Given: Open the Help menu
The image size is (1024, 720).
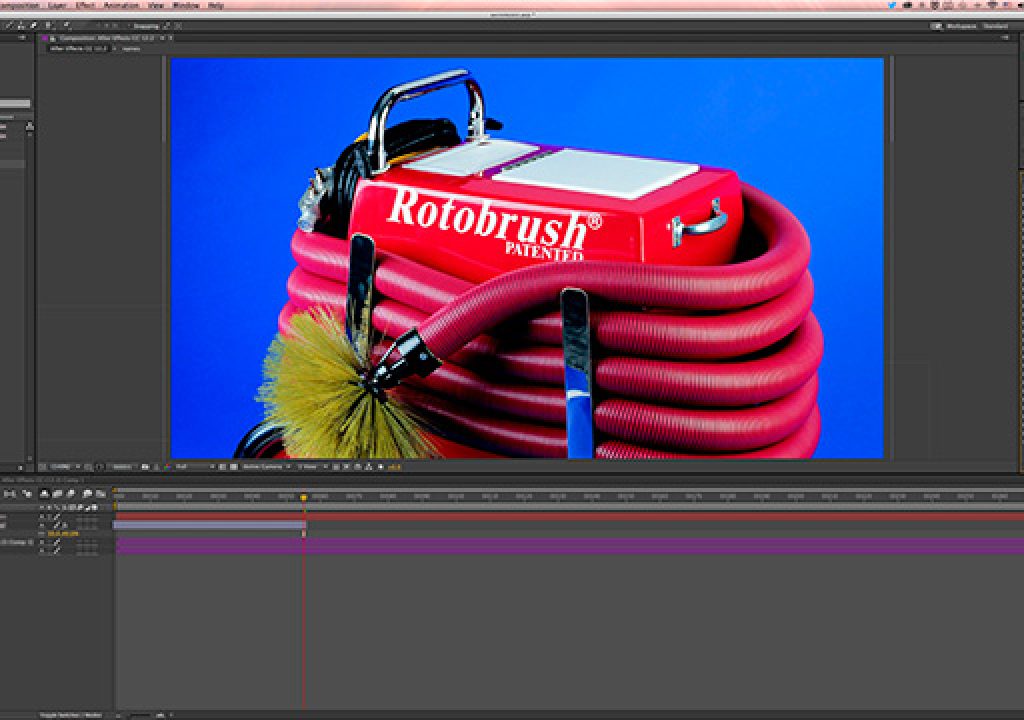Looking at the screenshot, I should [216, 5].
